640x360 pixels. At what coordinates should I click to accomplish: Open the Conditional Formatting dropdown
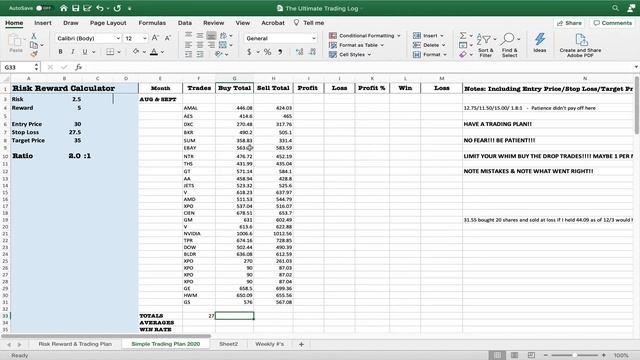click(x=364, y=36)
